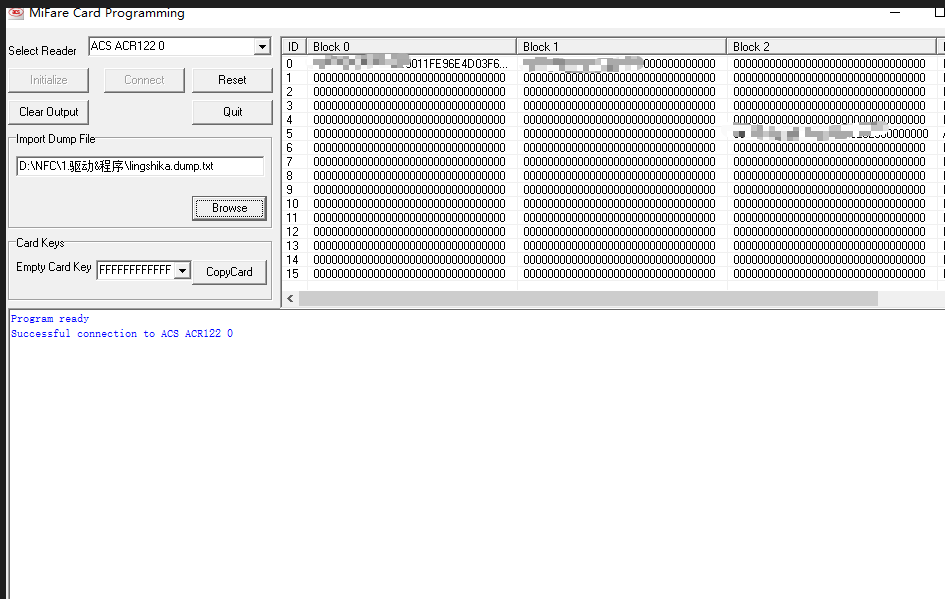
Task: Select the Block 0 column header
Action: 411,47
